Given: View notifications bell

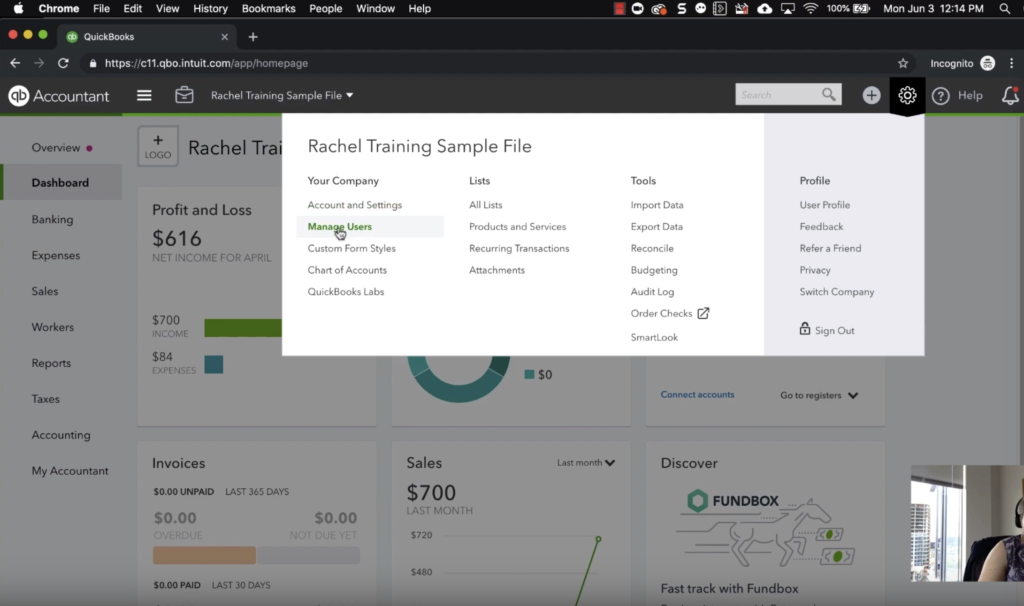Looking at the screenshot, I should pos(1010,95).
